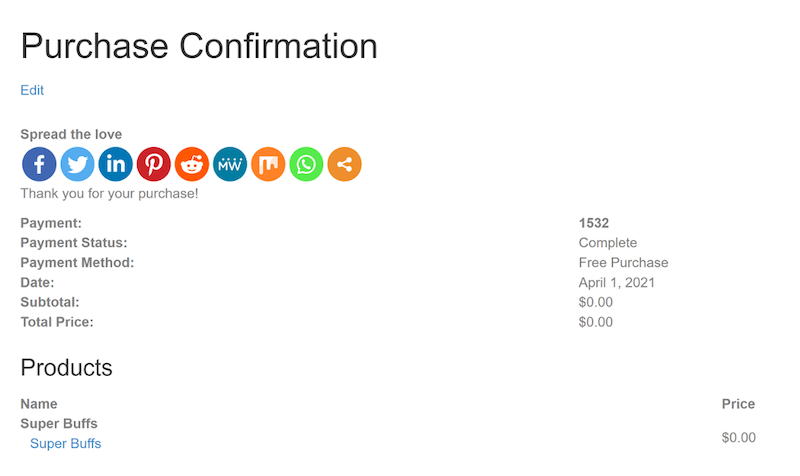
Task: Post to Reddit via alien icon
Action: point(192,164)
